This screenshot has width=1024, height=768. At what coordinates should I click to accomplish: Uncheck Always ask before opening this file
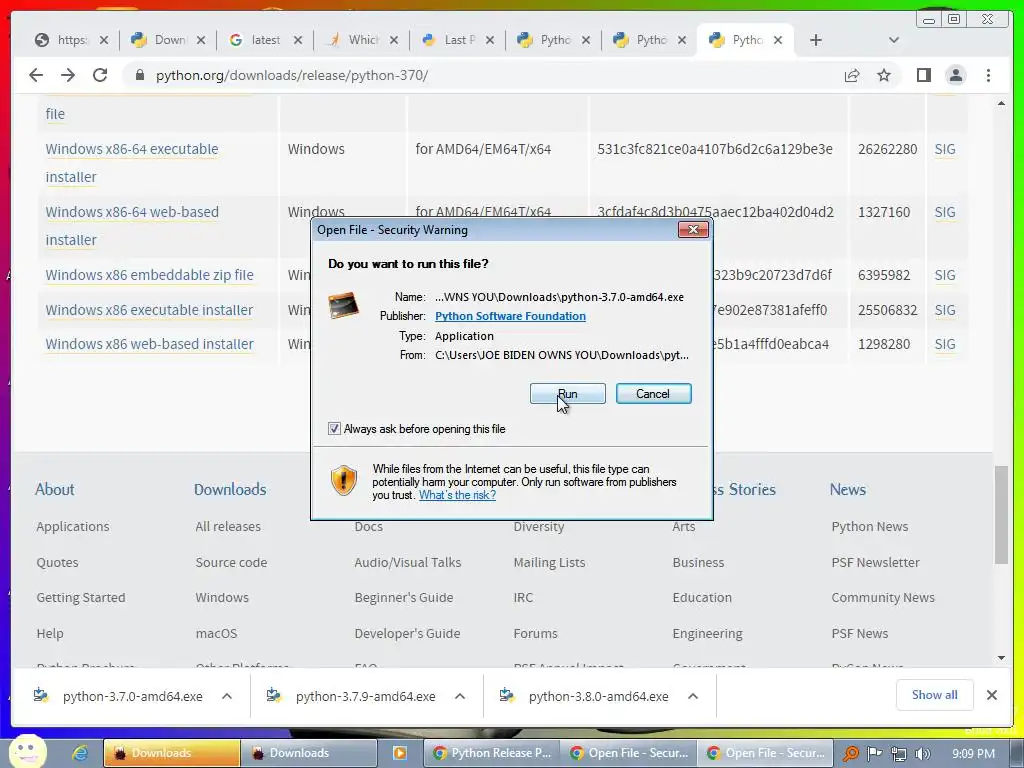click(x=334, y=429)
